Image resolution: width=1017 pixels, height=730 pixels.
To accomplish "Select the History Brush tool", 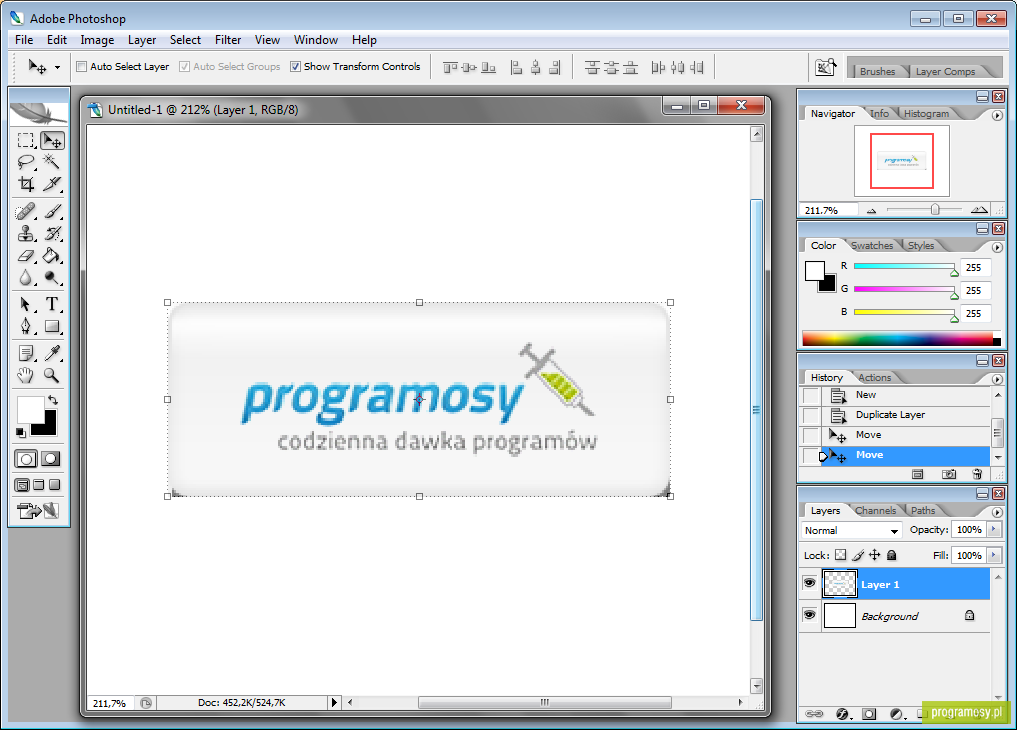I will (x=52, y=233).
